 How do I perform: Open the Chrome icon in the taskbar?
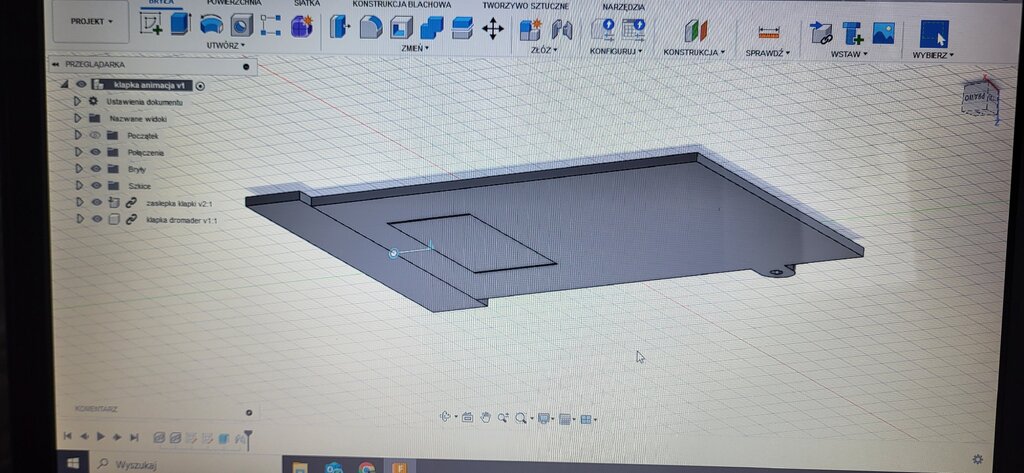coord(367,466)
